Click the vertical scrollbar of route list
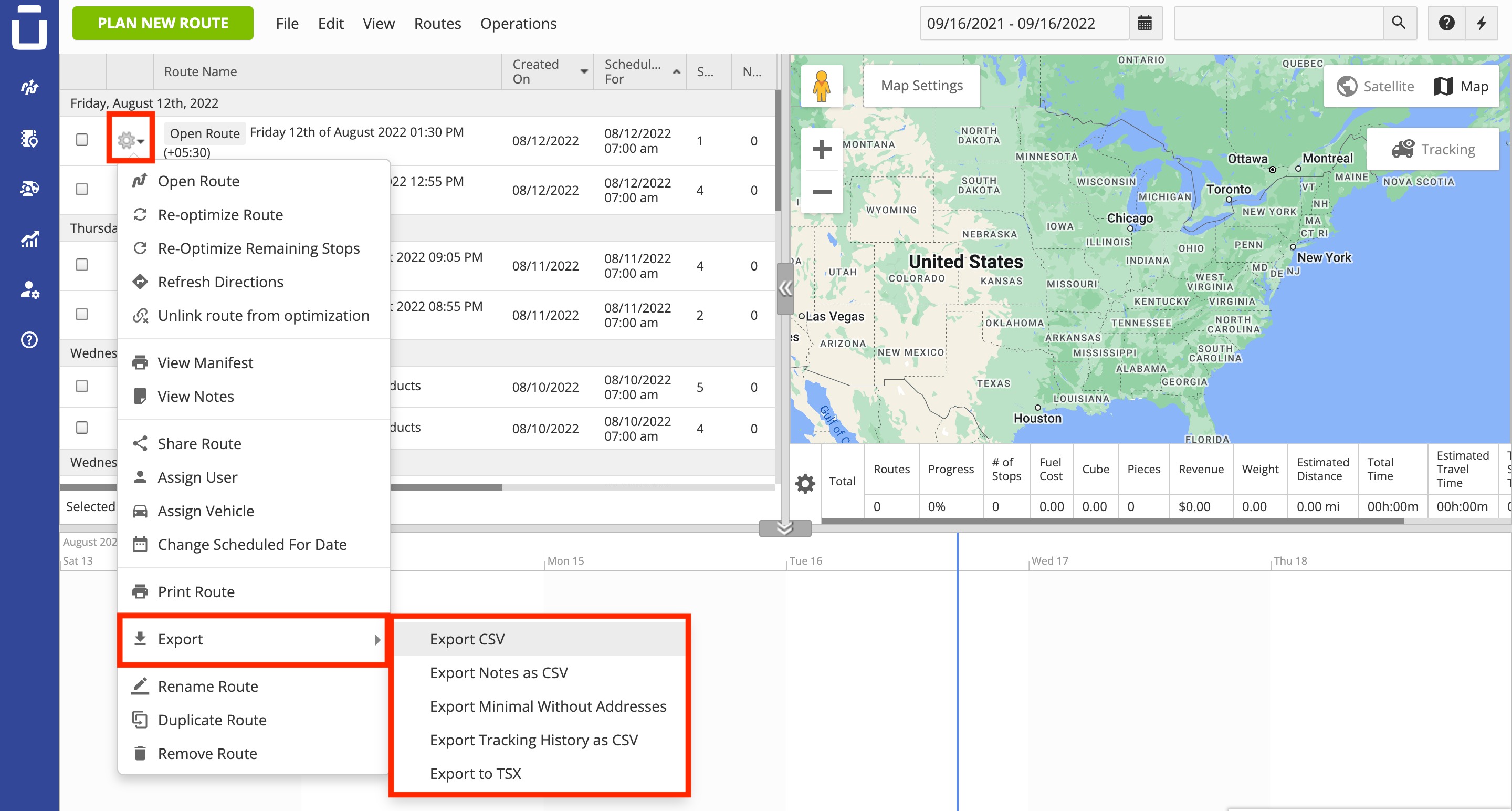This screenshot has width=1512, height=811. point(778,151)
